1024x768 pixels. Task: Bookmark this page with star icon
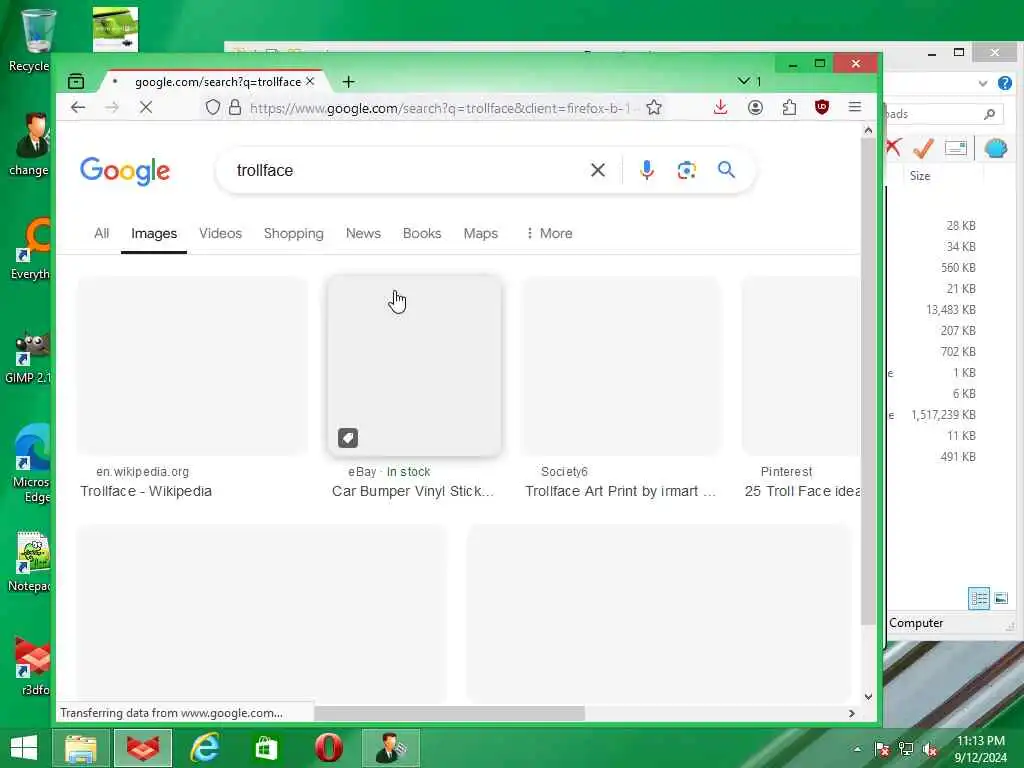(654, 108)
